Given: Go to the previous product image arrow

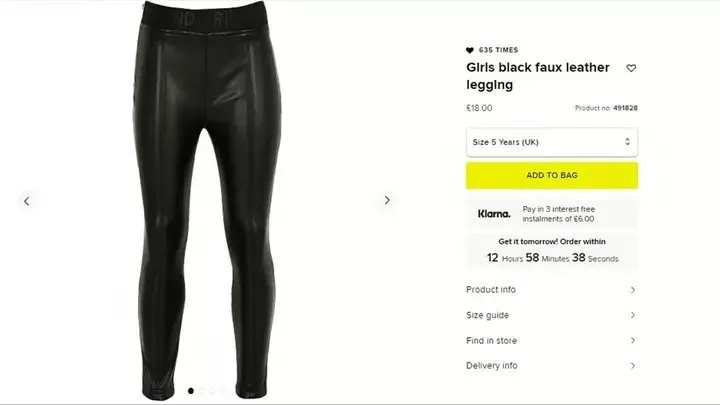Looking at the screenshot, I should point(27,201).
